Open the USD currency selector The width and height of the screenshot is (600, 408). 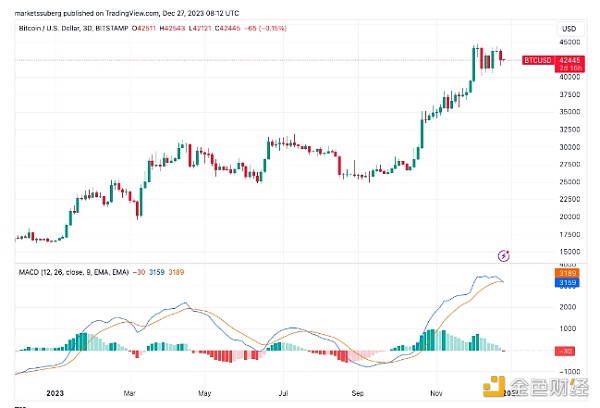point(566,28)
